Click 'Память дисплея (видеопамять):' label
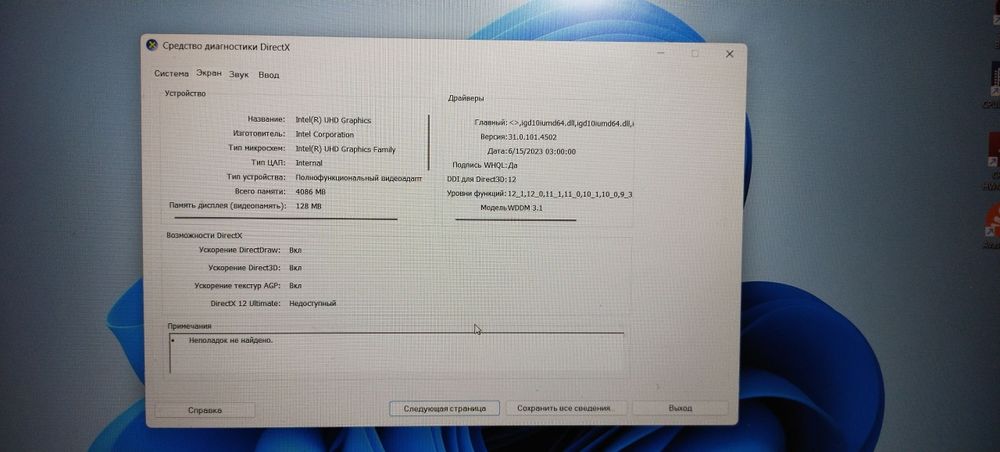The image size is (1000, 452). coord(228,206)
